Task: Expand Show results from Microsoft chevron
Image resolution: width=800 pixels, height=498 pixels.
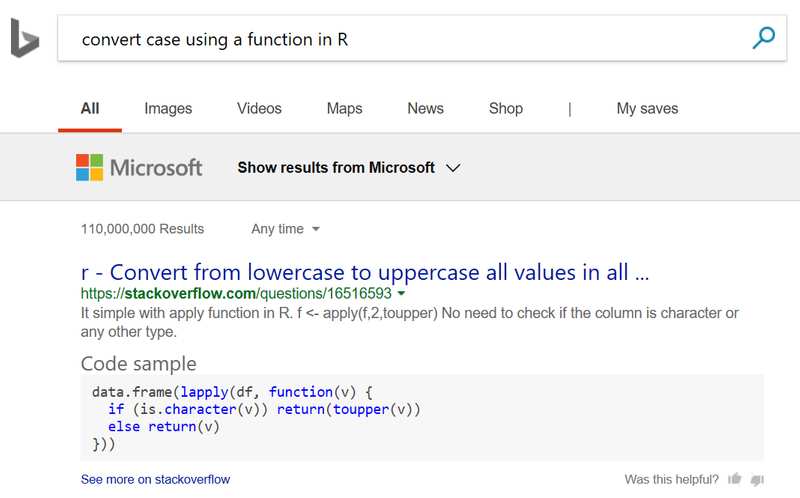Action: click(x=453, y=168)
